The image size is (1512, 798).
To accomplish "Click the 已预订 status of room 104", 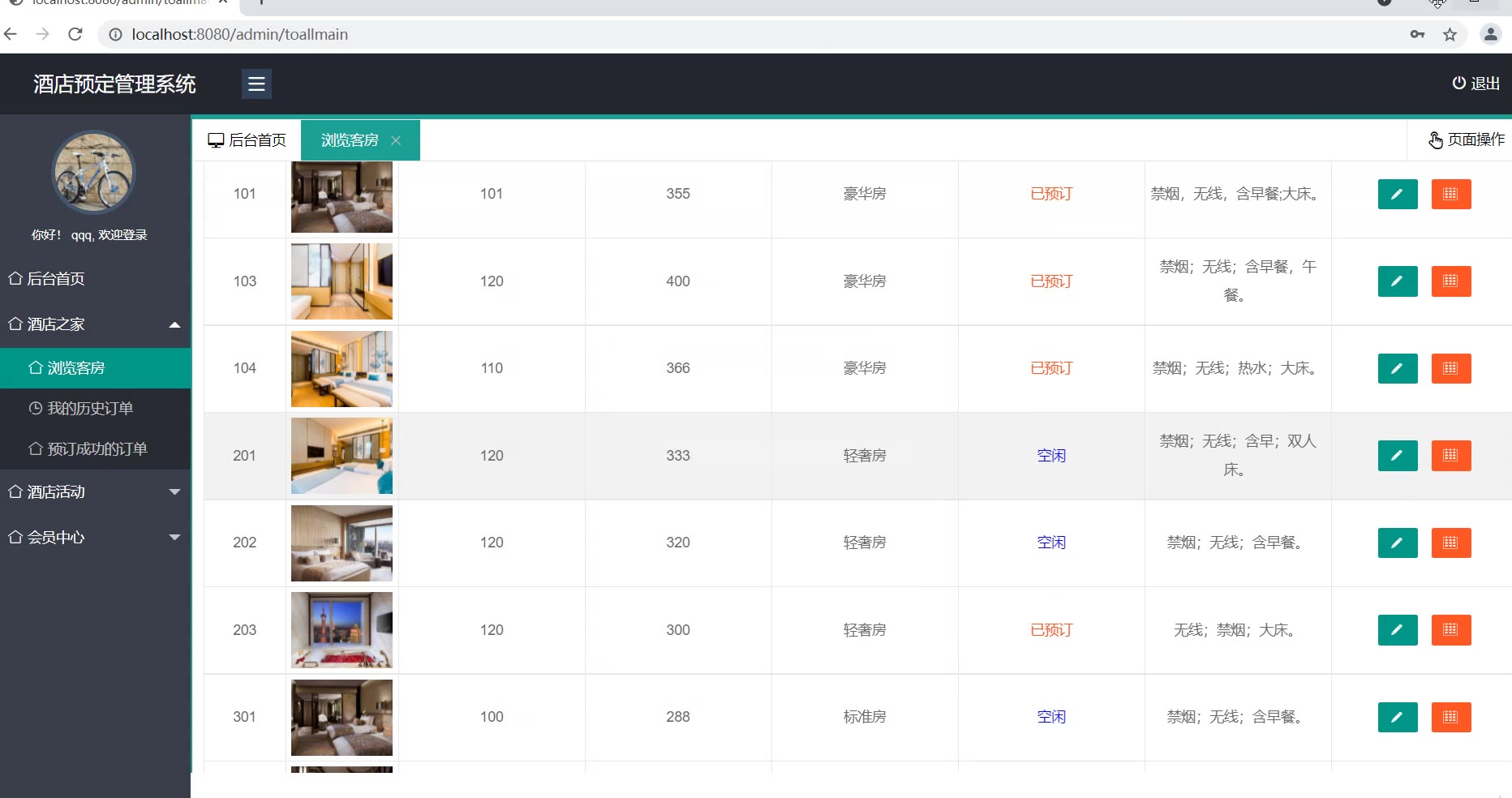I will [x=1051, y=368].
